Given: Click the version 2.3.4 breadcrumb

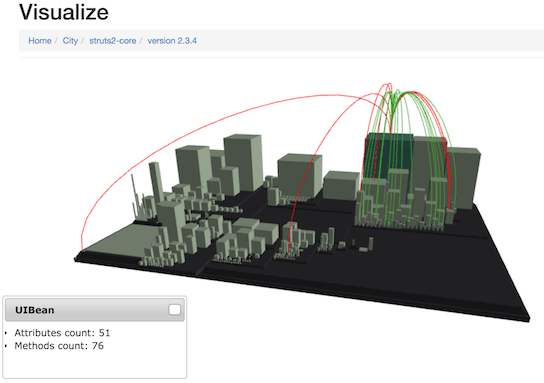Looking at the screenshot, I should tap(172, 41).
